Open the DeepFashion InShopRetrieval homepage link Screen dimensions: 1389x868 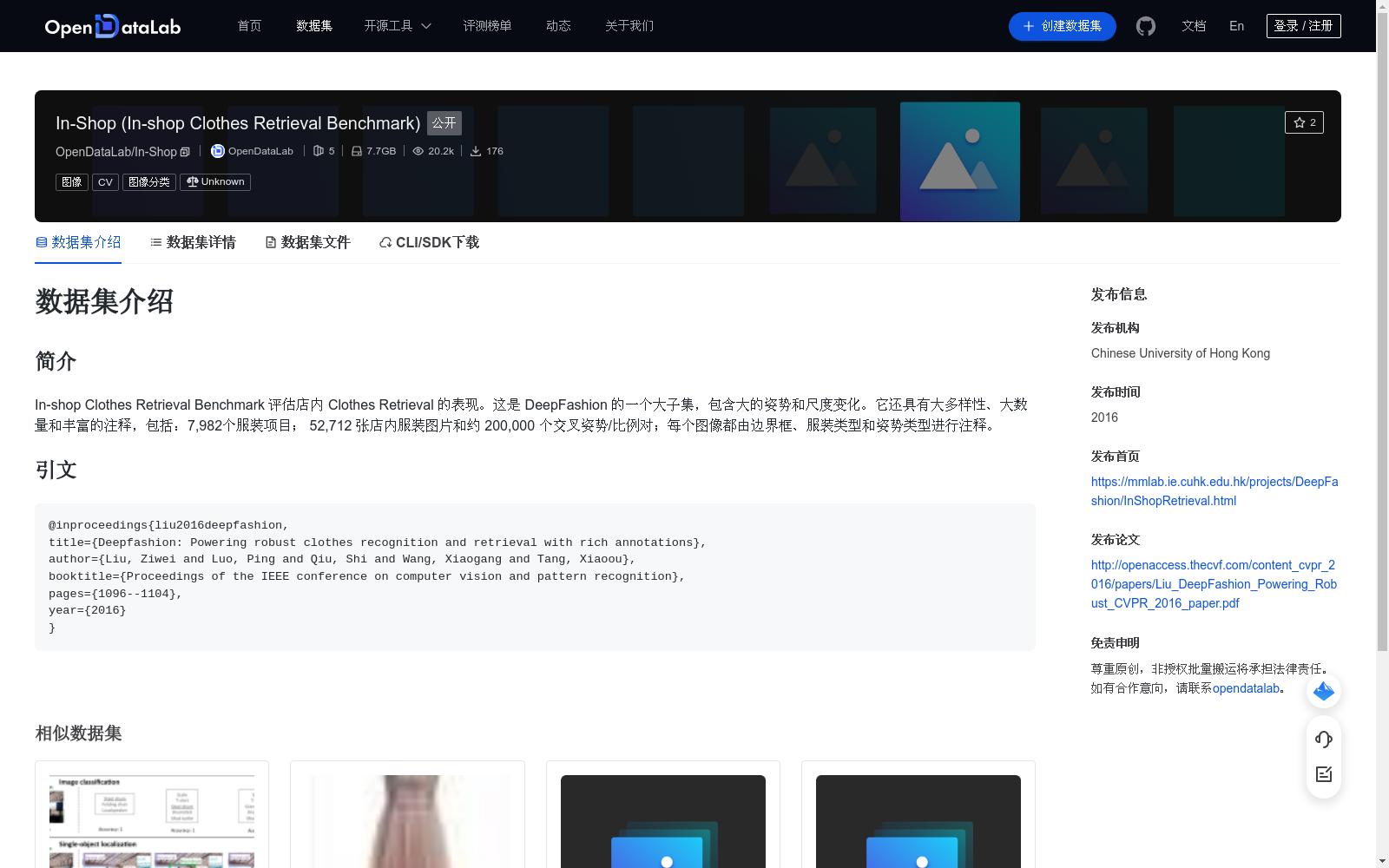tap(1215, 491)
